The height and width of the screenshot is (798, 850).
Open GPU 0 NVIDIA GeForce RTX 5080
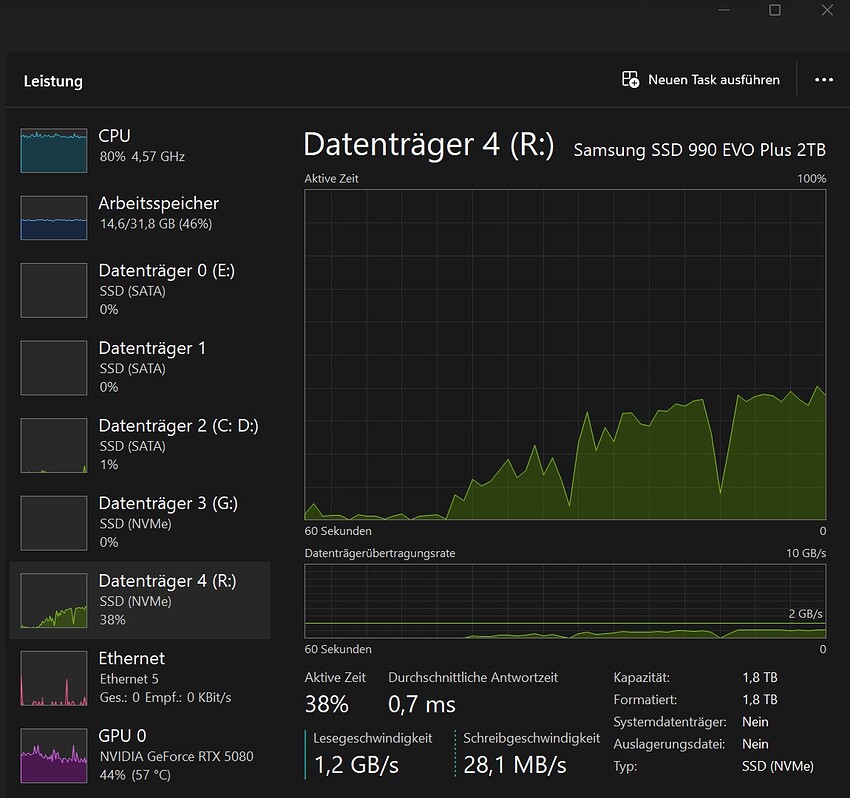coord(175,755)
